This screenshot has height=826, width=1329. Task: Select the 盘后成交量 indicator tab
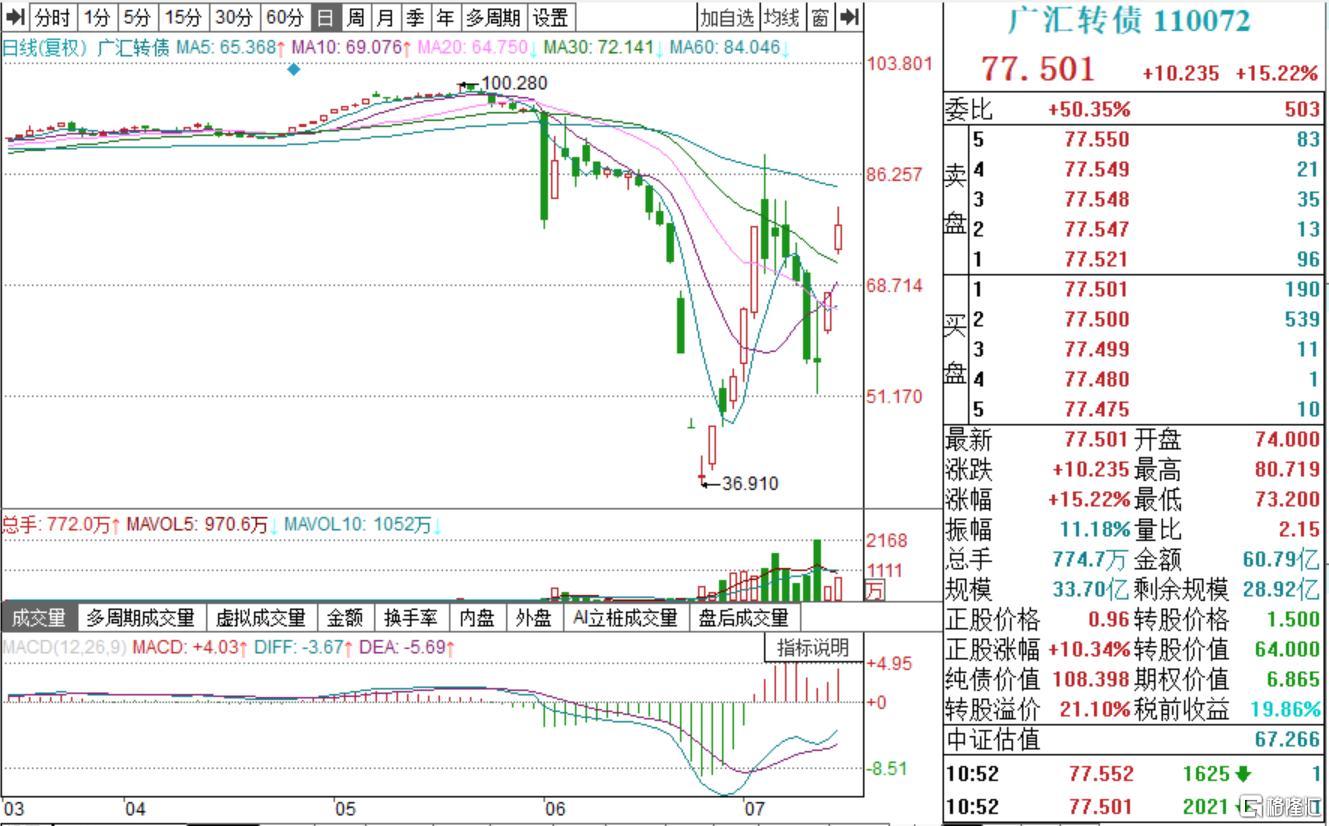[743, 618]
